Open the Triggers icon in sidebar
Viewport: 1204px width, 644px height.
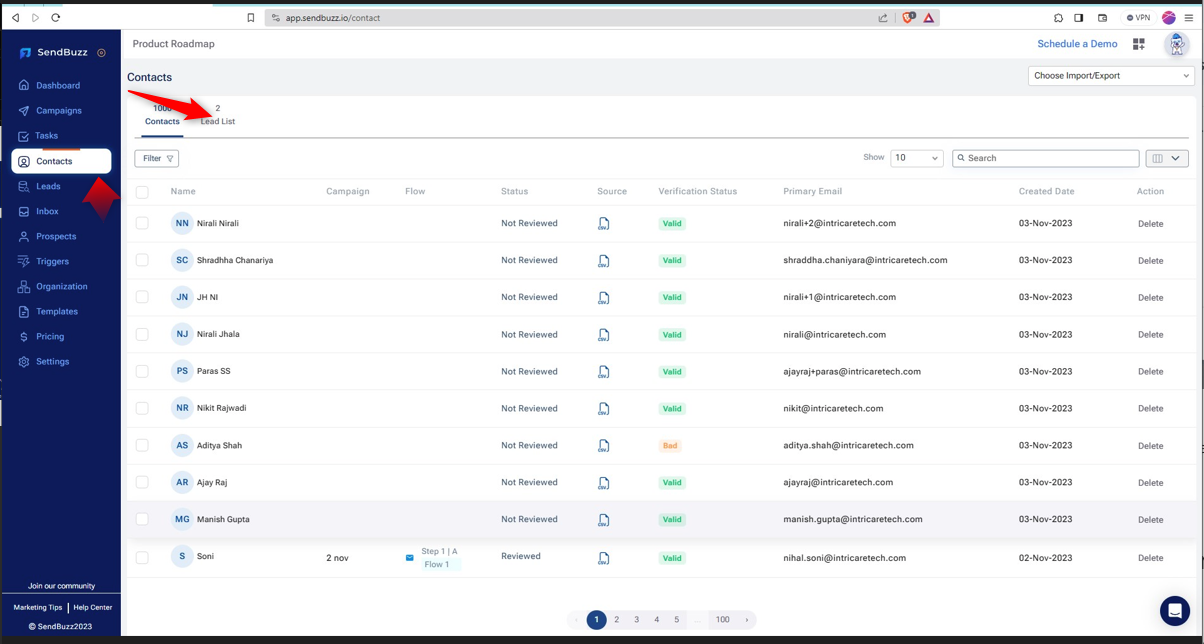pos(24,261)
